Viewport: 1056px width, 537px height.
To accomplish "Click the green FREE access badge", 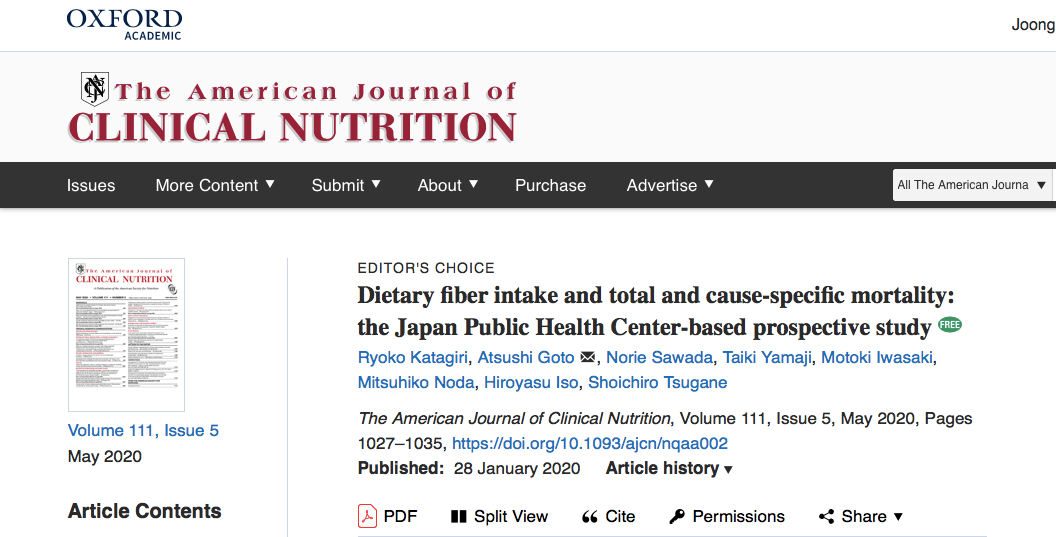I will tap(949, 326).
